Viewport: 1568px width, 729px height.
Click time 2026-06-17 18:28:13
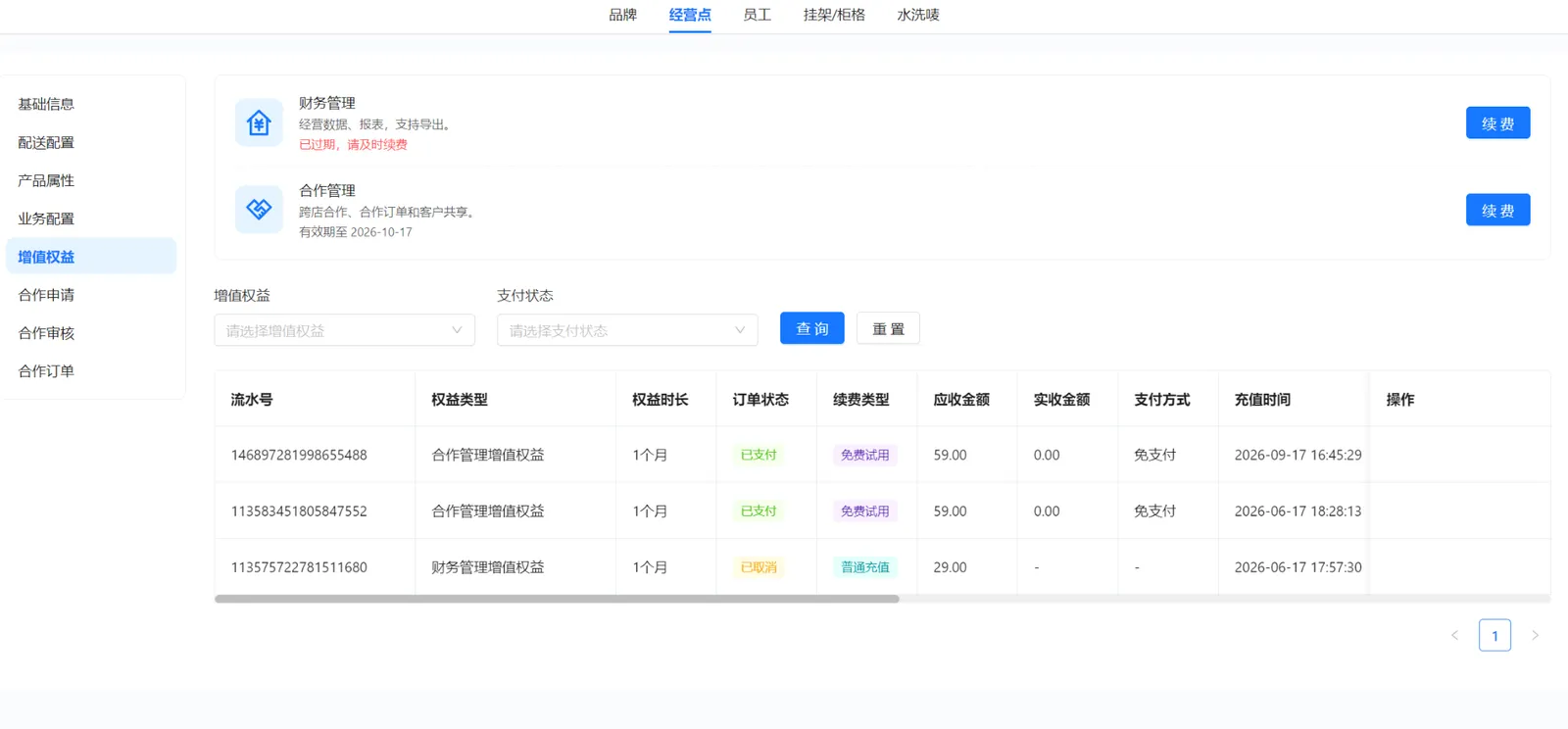[1298, 510]
